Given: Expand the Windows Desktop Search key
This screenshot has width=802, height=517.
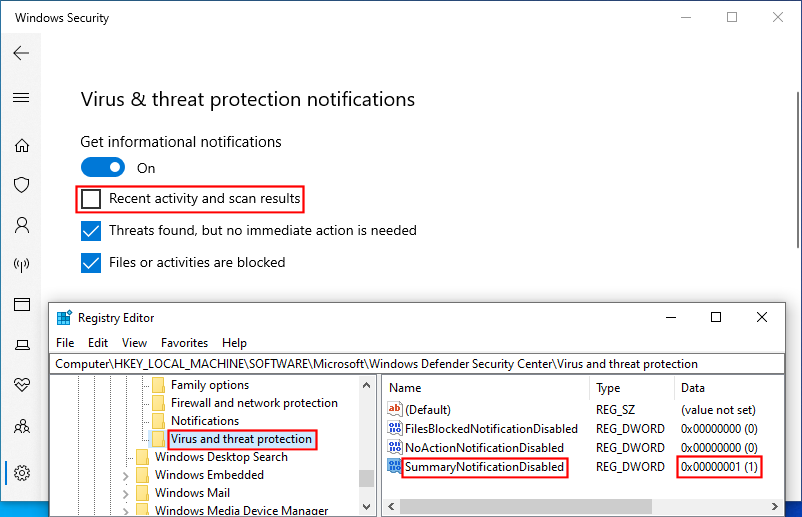Looking at the screenshot, I should click(125, 458).
